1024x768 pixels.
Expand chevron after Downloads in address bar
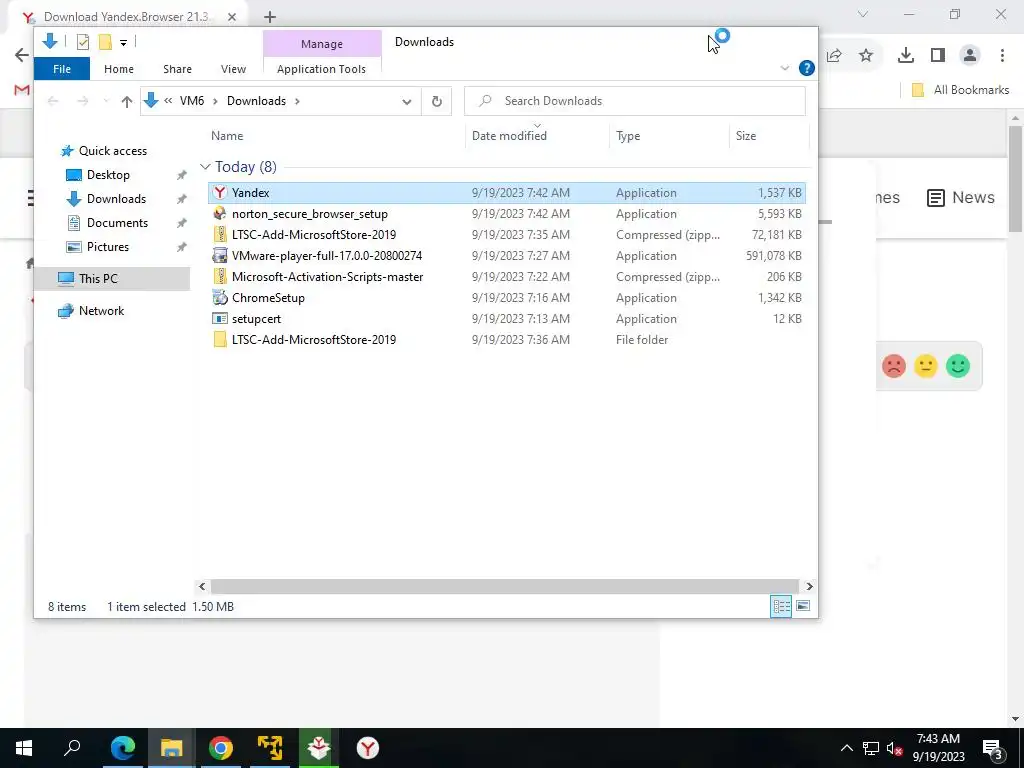tap(297, 101)
